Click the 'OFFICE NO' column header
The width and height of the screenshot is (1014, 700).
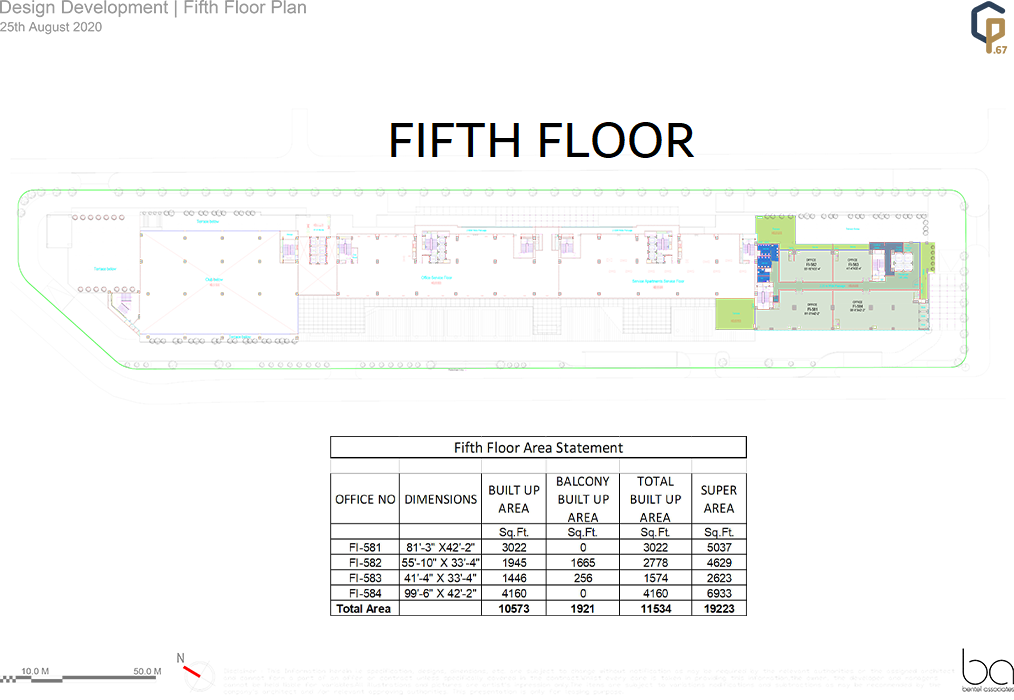click(x=365, y=499)
